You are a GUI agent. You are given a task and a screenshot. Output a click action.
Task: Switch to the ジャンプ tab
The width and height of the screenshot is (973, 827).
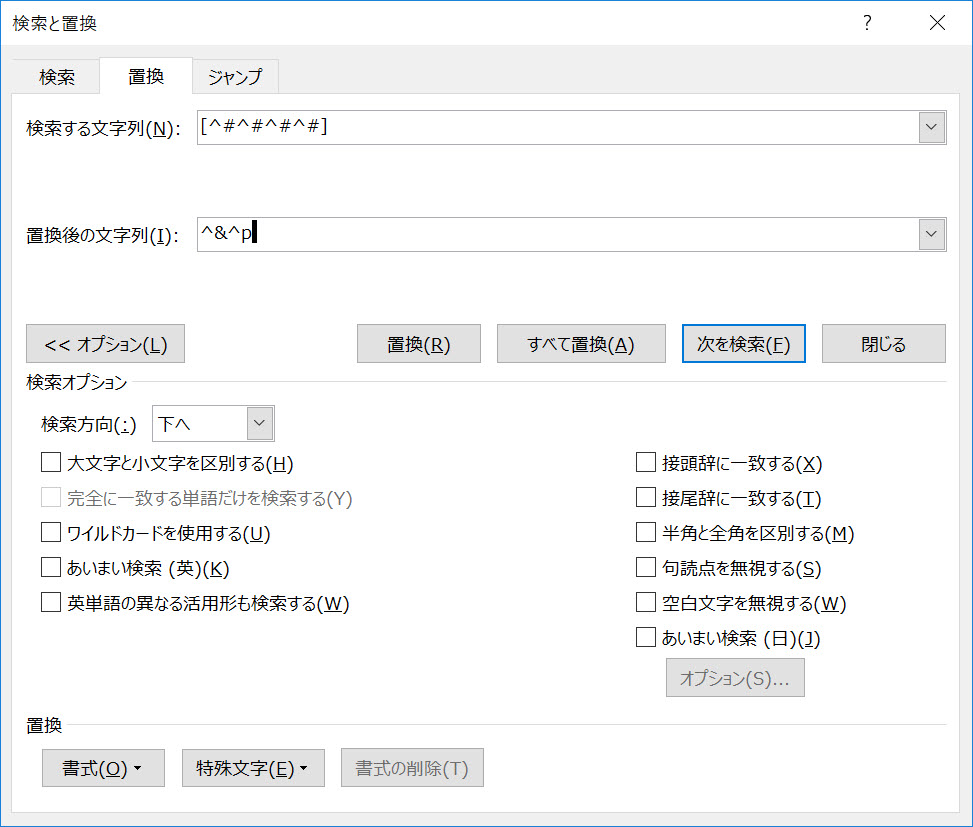pyautogui.click(x=235, y=76)
